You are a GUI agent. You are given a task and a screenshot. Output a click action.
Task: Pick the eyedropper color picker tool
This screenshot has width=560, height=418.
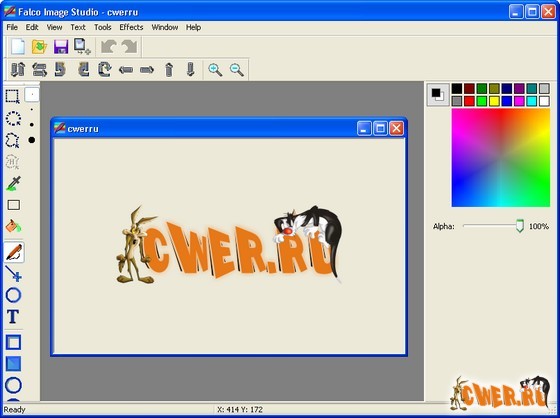click(x=14, y=183)
